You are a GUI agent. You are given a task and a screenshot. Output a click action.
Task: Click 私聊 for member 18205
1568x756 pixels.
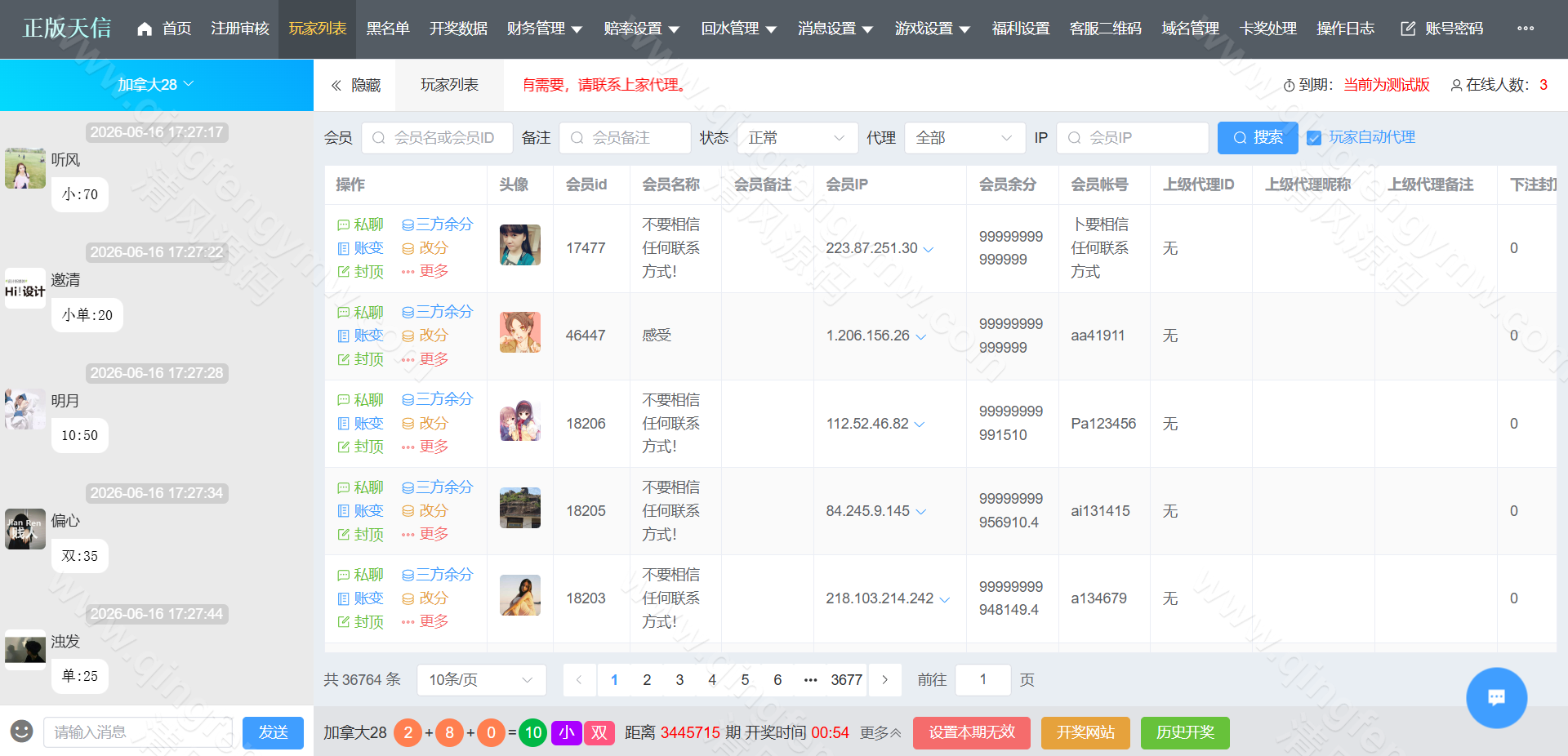(360, 487)
